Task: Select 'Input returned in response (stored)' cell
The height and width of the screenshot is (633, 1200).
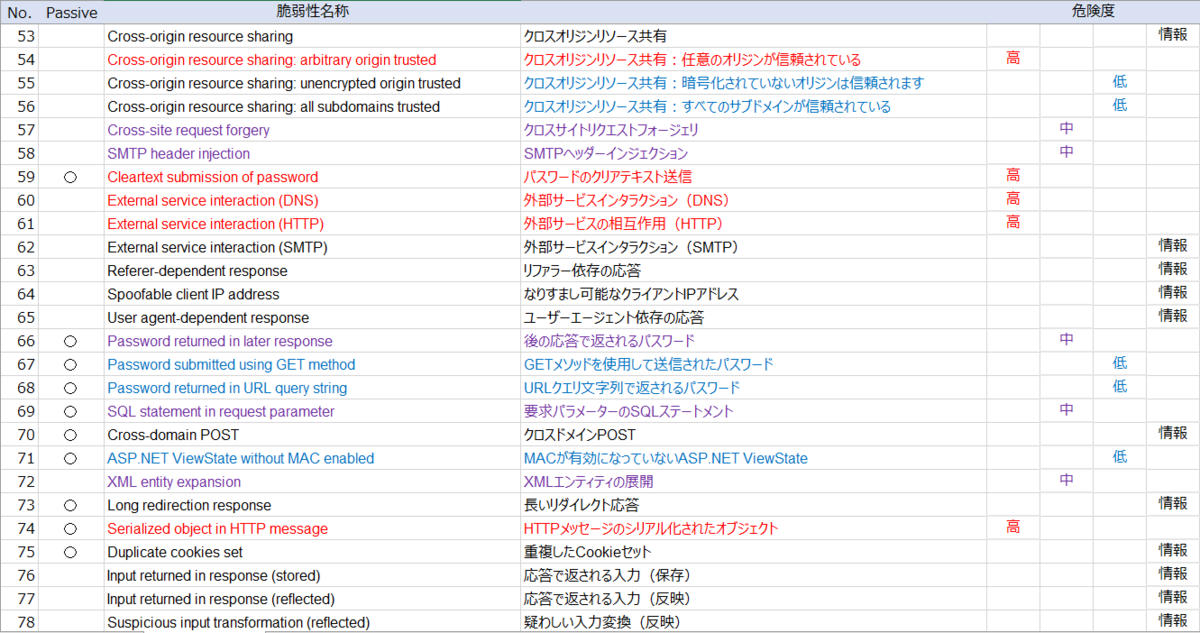Action: pyautogui.click(x=312, y=576)
